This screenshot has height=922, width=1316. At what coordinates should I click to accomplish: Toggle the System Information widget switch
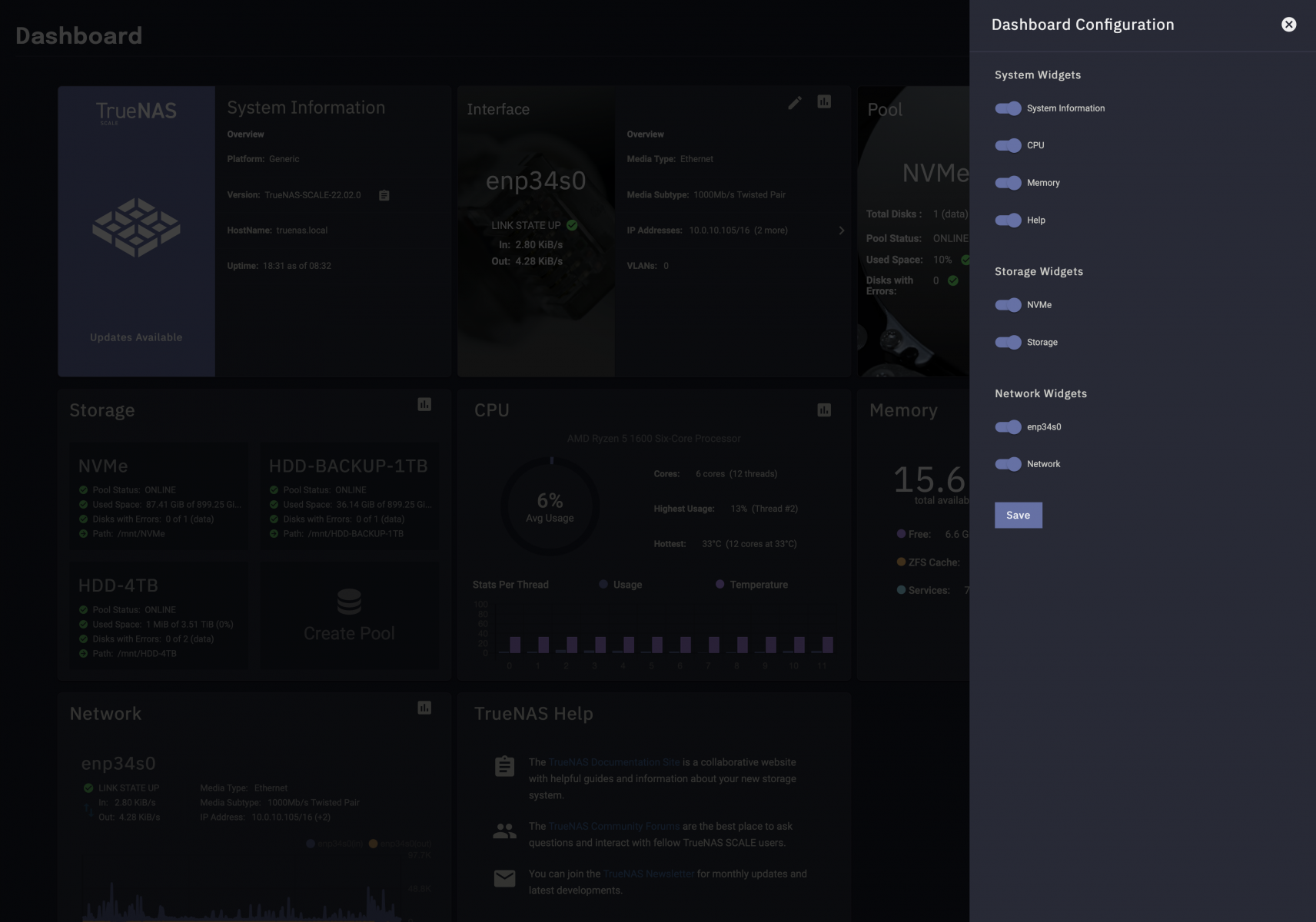click(x=1008, y=108)
